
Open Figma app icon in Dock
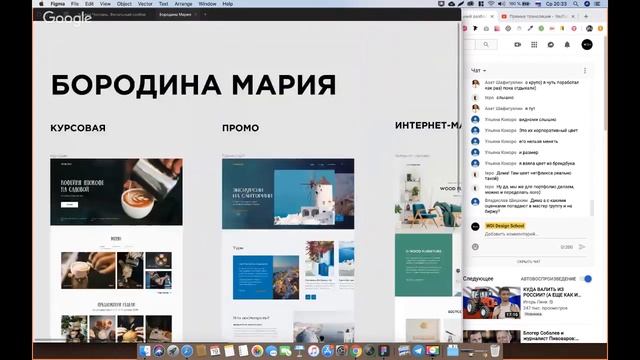tap(384, 351)
